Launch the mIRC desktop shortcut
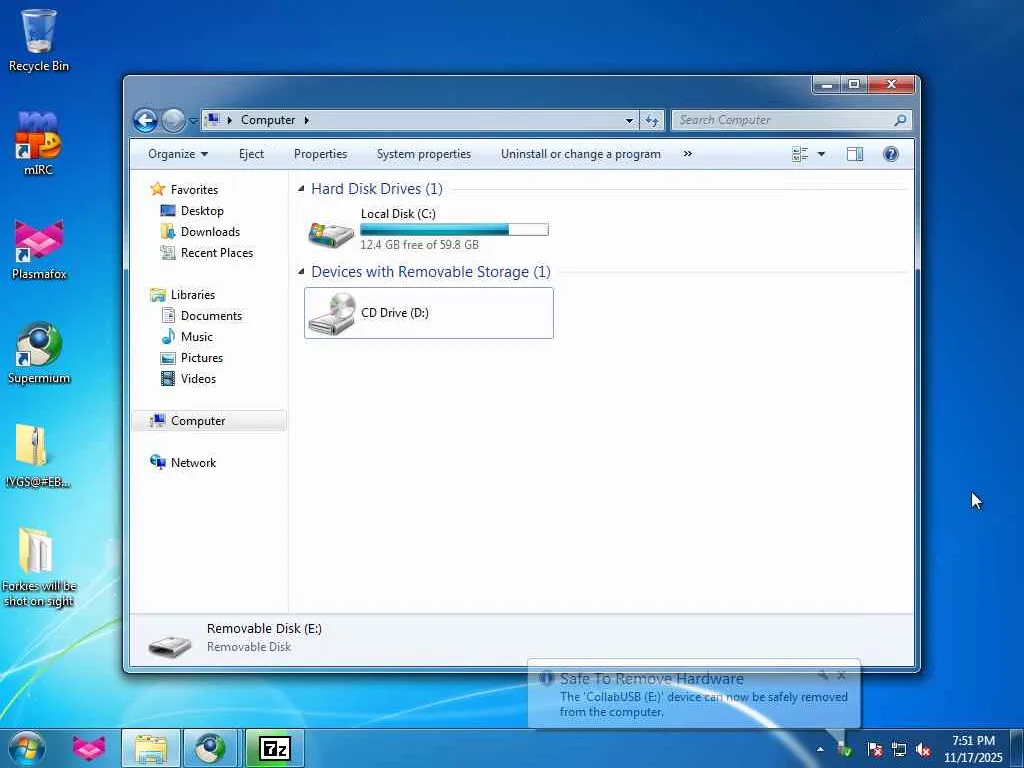This screenshot has width=1024, height=768. click(38, 144)
